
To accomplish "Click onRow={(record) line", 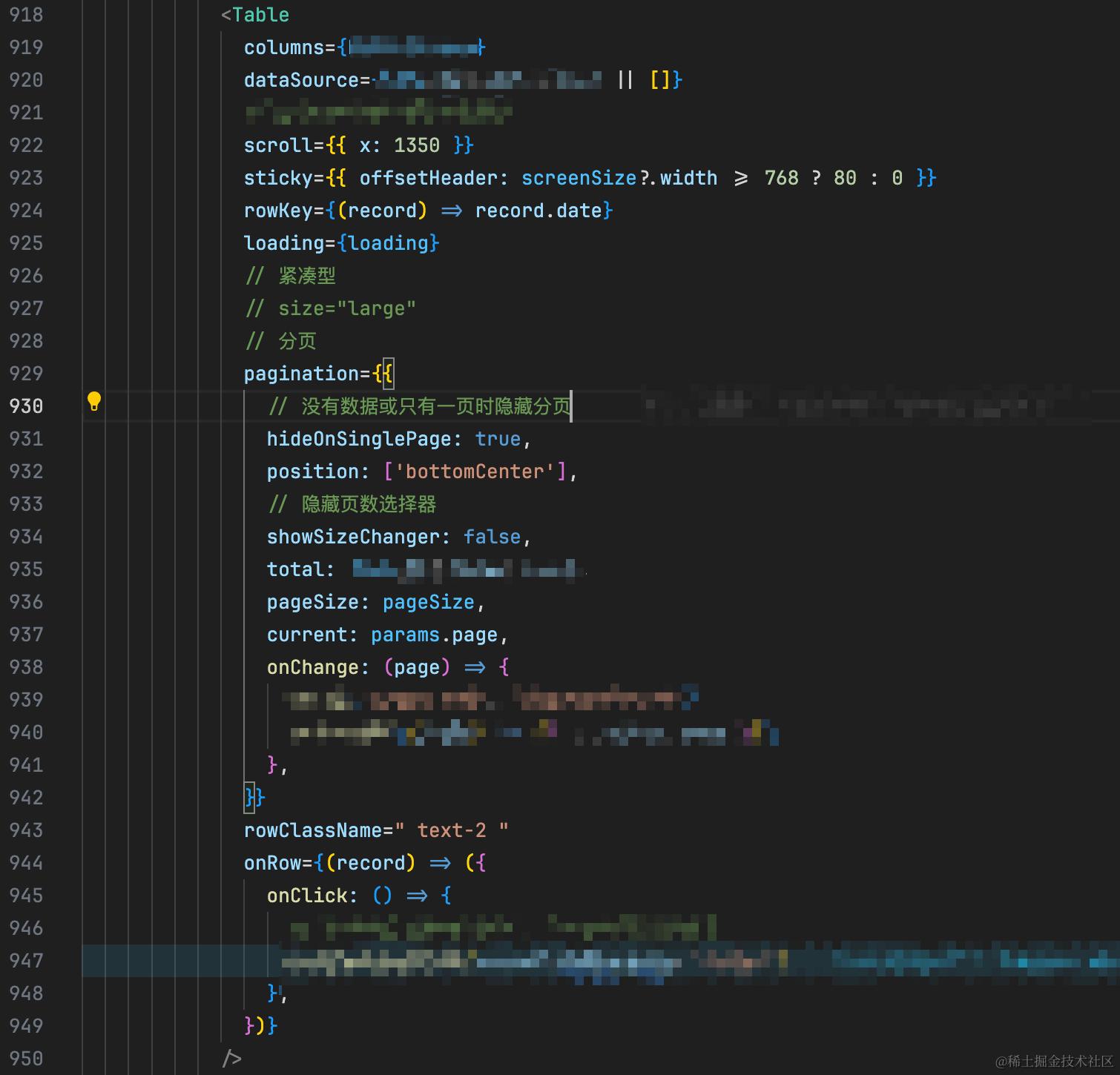I will pyautogui.click(x=365, y=863).
